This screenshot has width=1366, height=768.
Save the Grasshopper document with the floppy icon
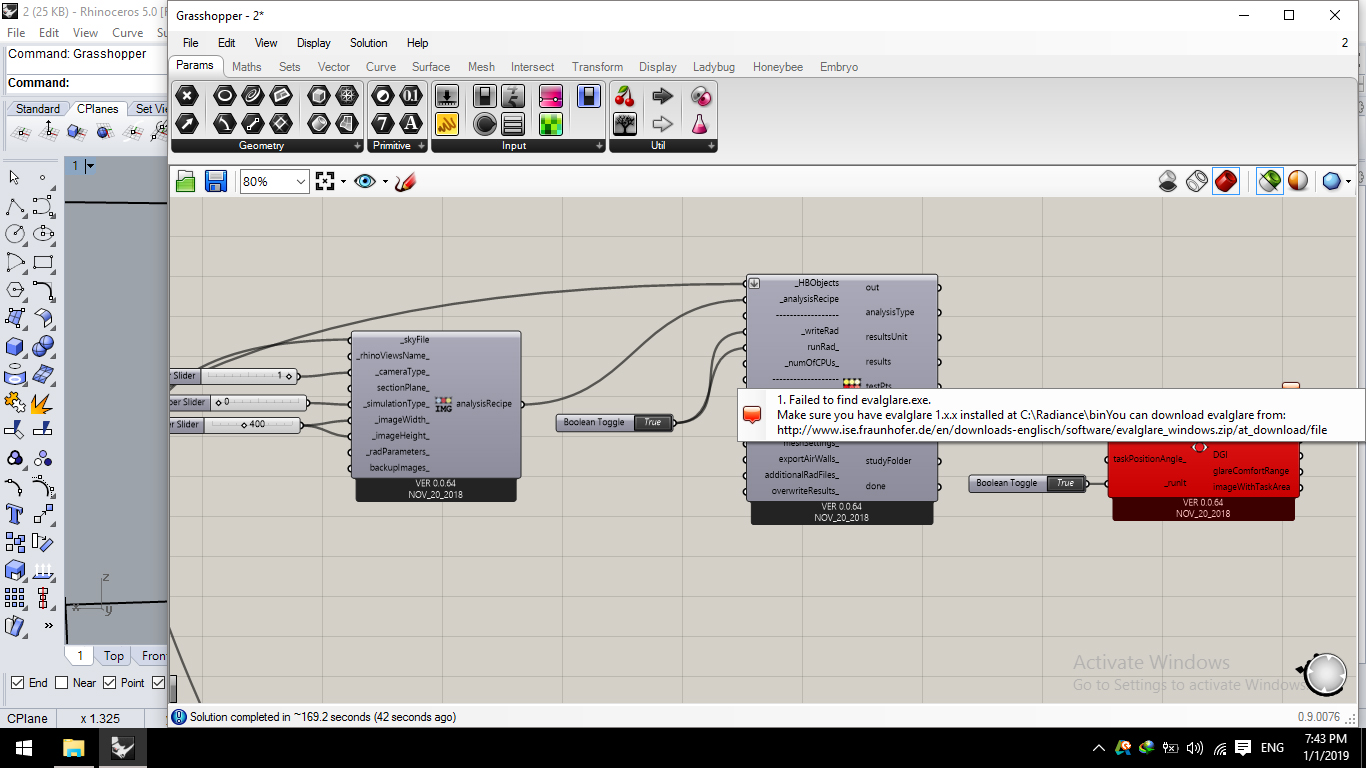(x=215, y=181)
